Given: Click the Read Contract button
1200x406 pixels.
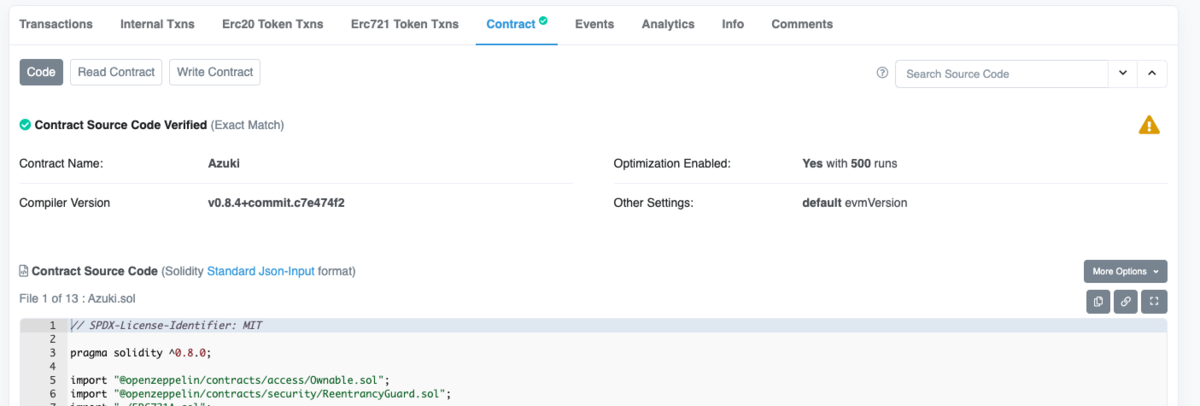Looking at the screenshot, I should pyautogui.click(x=116, y=72).
